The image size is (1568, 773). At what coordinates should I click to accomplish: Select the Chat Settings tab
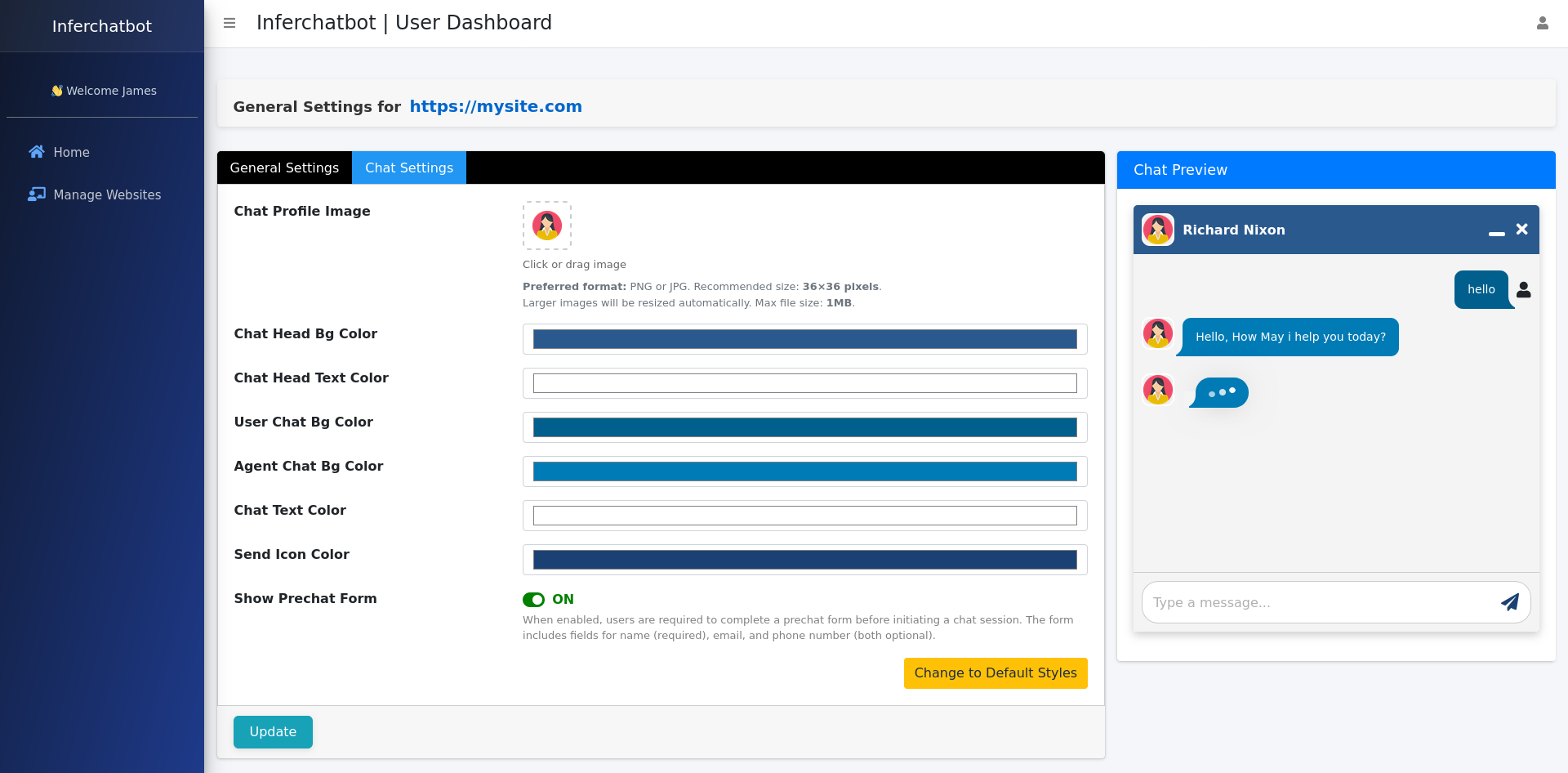pyautogui.click(x=409, y=168)
